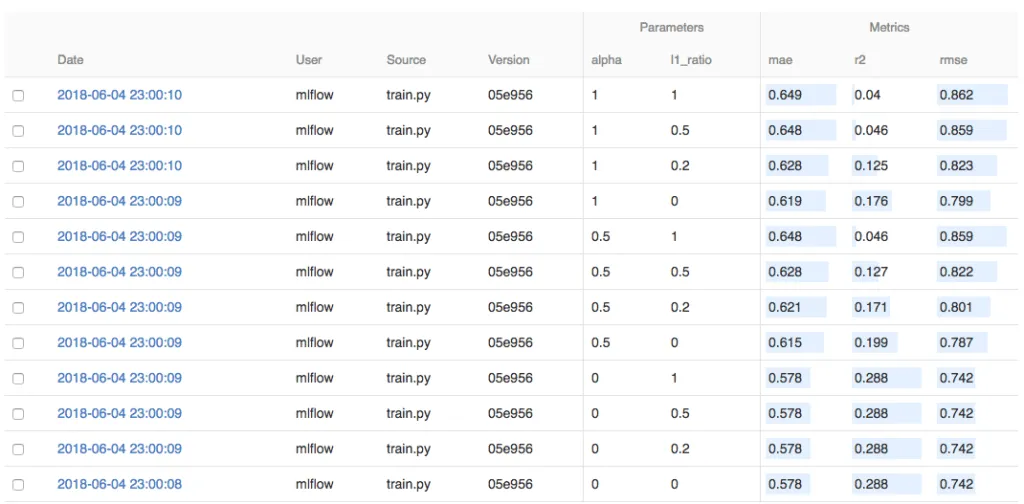Open the run dated 2018-06-04 23:00:08
The image size is (1024, 504).
tap(119, 484)
